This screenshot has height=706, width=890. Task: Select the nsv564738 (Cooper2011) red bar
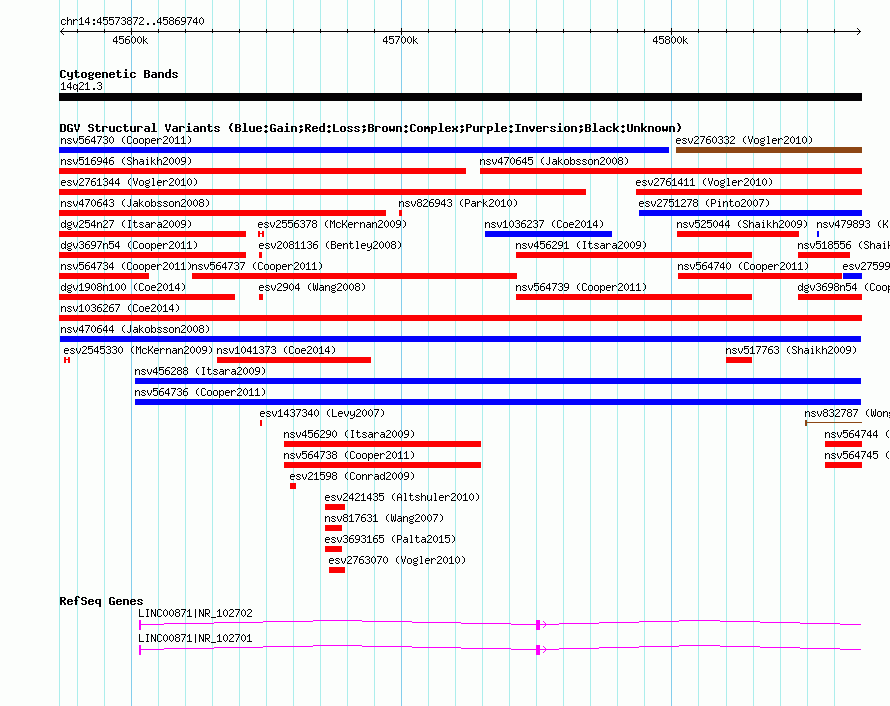click(x=383, y=465)
